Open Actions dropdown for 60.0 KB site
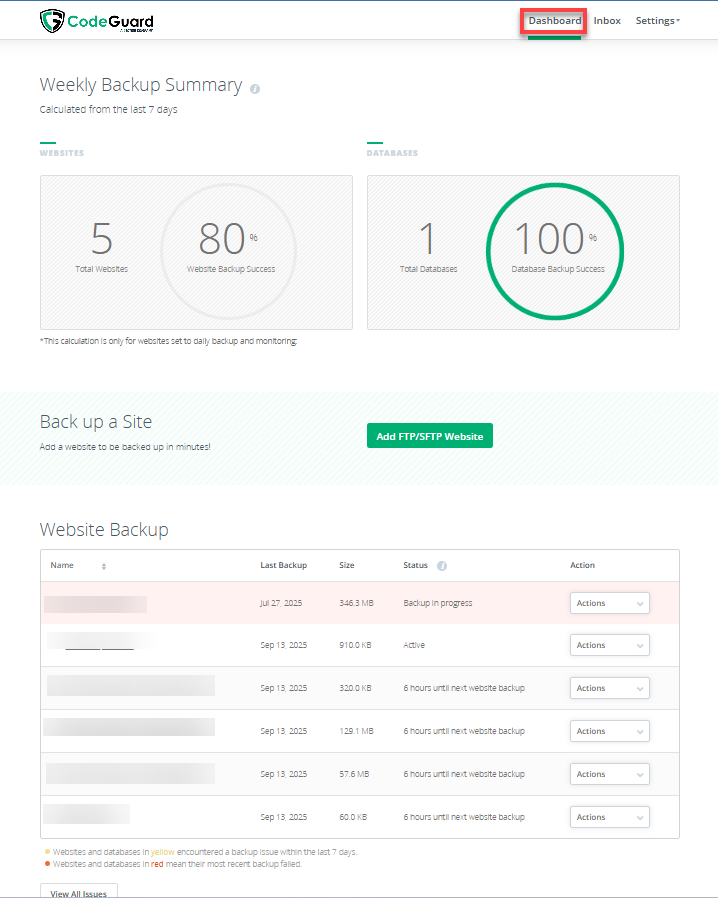The image size is (718, 898). 609,817
